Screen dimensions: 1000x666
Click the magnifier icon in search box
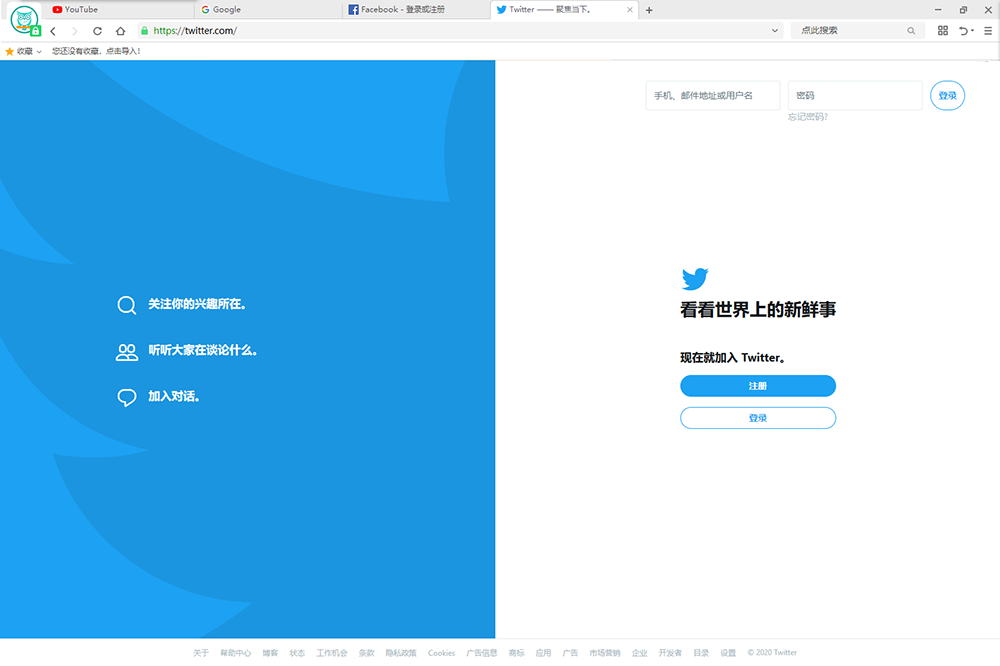coord(911,31)
